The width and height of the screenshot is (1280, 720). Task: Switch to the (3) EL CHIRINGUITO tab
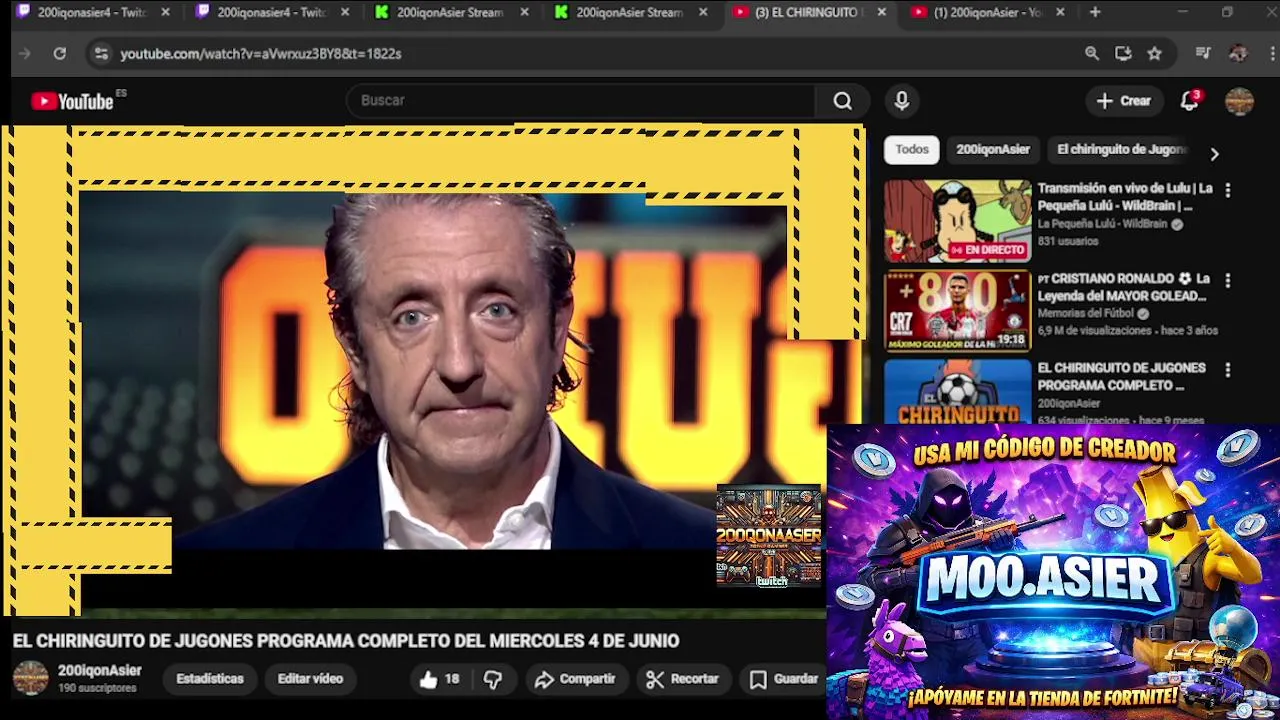[x=808, y=13]
